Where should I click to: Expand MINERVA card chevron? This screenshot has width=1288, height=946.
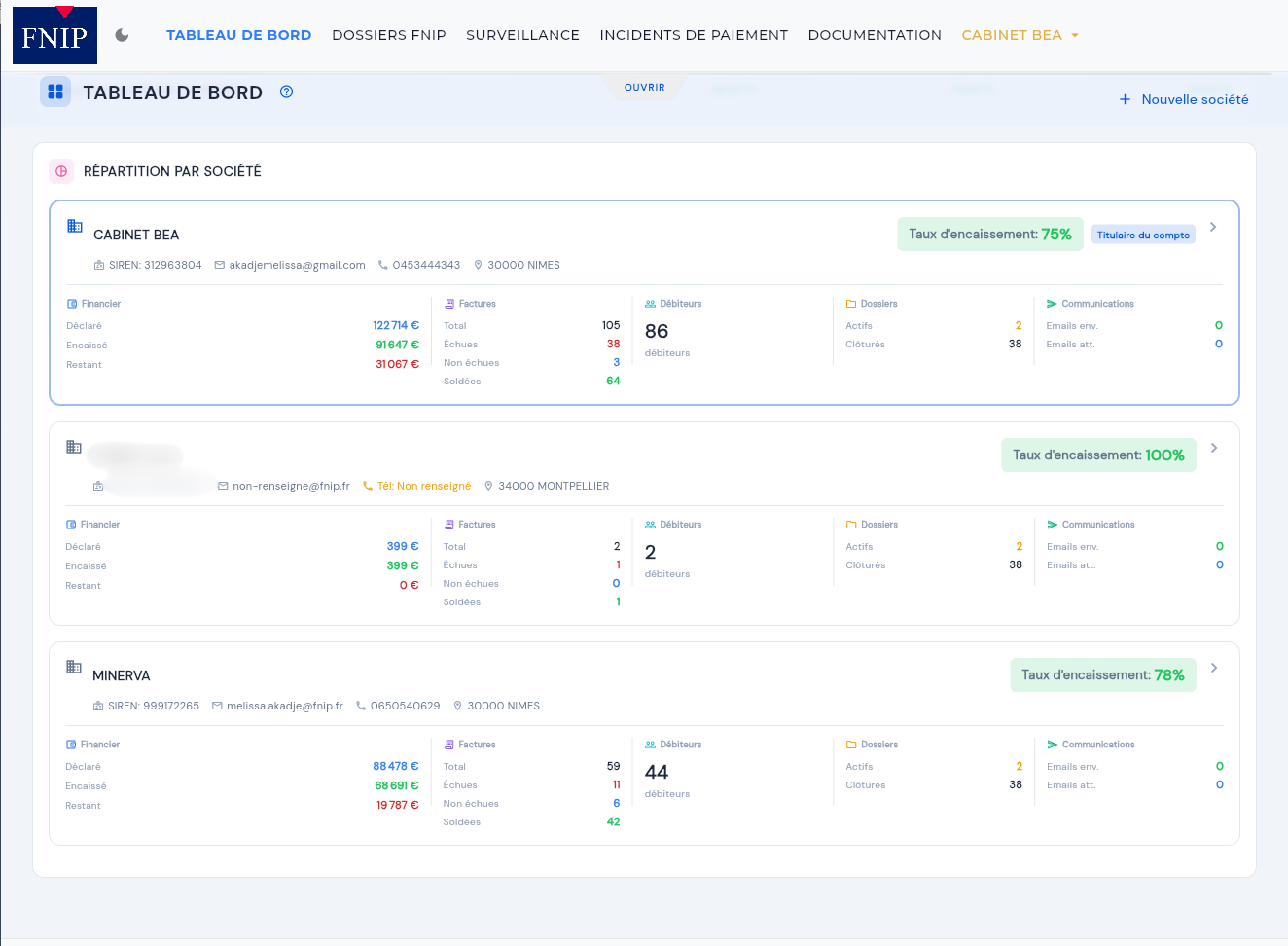[x=1214, y=668]
